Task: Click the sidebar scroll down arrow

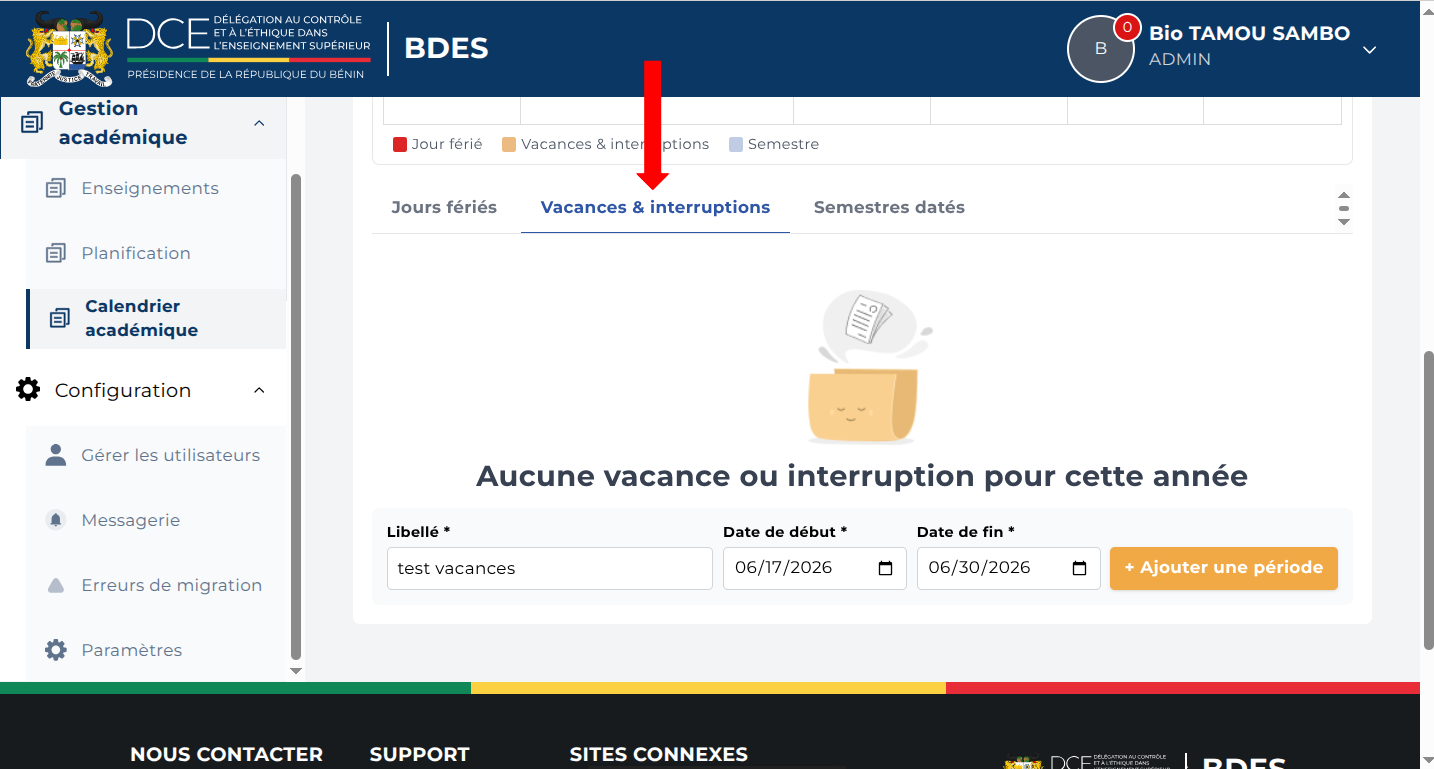Action: (295, 671)
